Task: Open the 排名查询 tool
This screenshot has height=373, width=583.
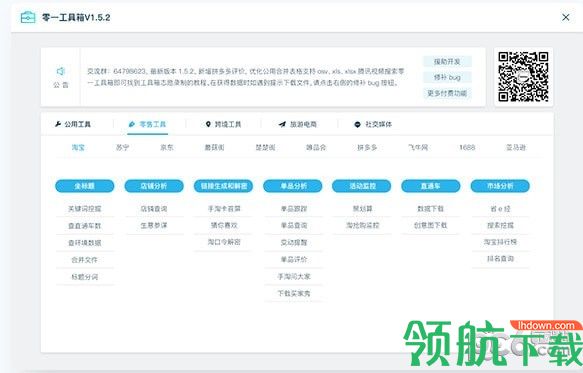Action: point(500,259)
